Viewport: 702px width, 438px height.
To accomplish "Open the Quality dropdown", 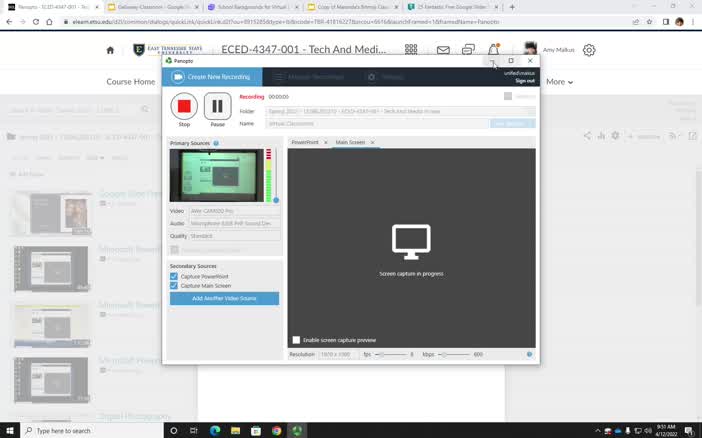I will coord(235,236).
